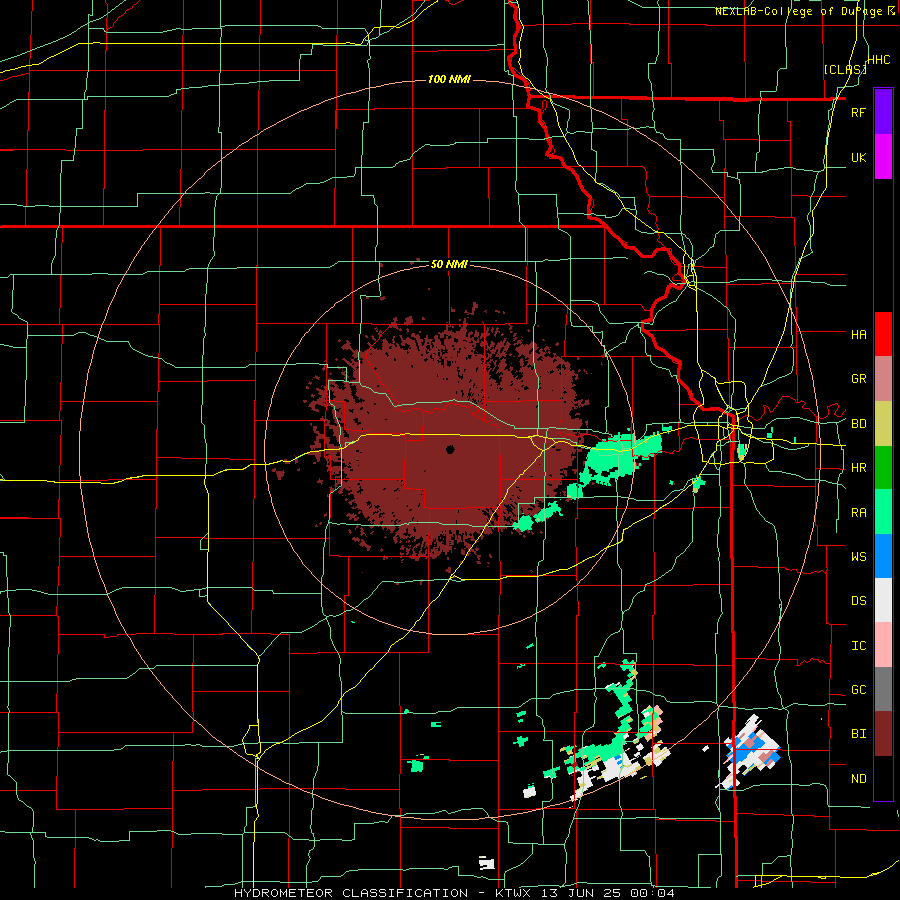Click the DS legend label
The height and width of the screenshot is (900, 900).
tap(858, 600)
